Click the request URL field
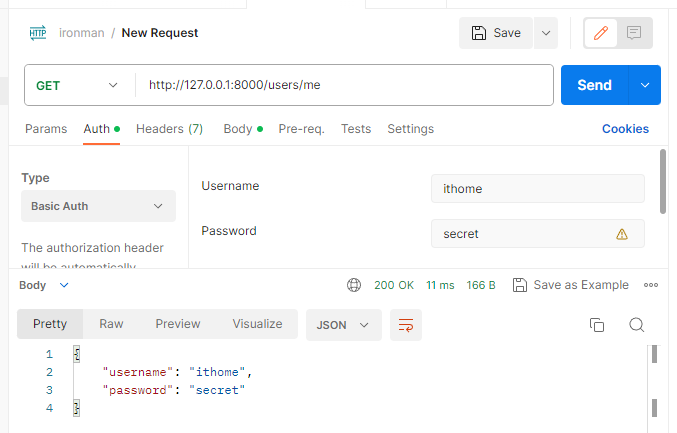Image resolution: width=677 pixels, height=433 pixels. tap(344, 85)
